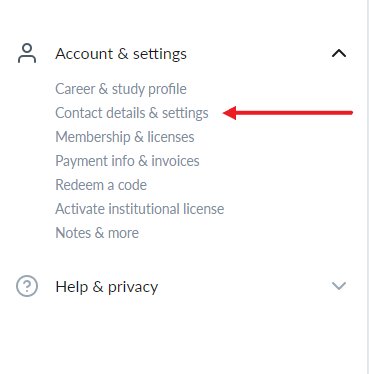Open Notes & more
Viewport: 369px width, 374px height.
(x=97, y=233)
